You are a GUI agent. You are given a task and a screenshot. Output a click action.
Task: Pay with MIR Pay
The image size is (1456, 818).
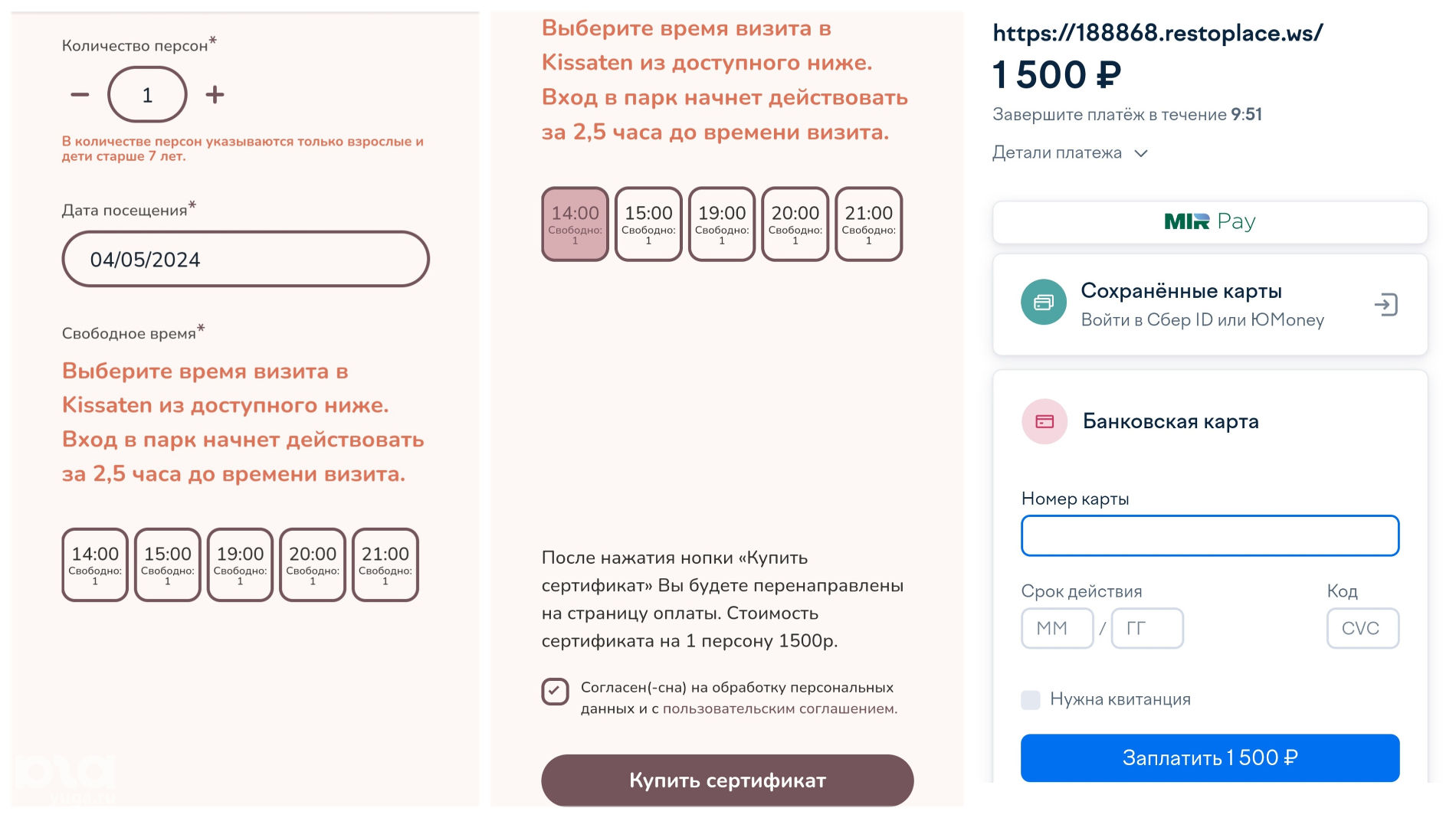point(1209,222)
